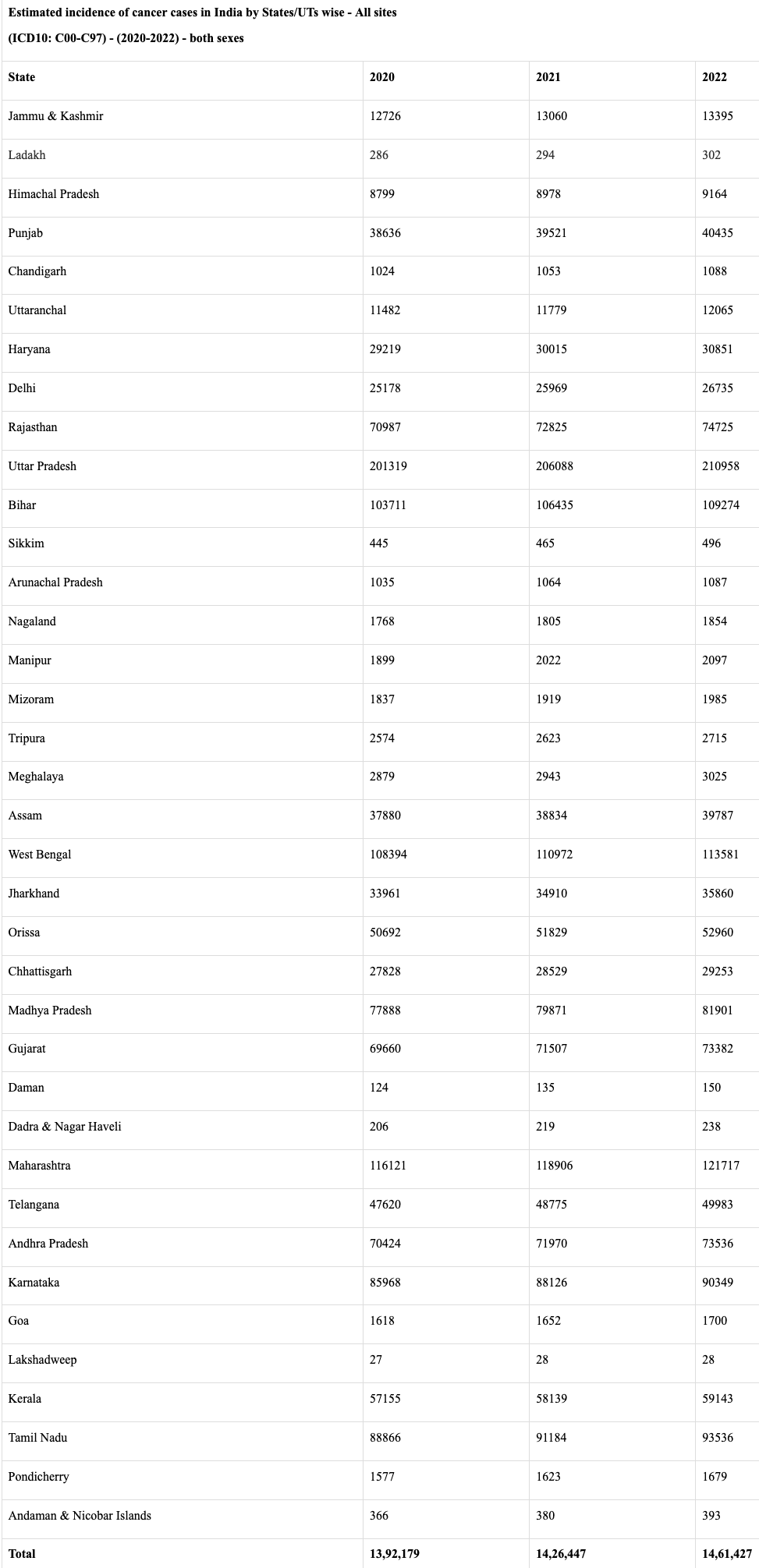Click Sikkim's 2022 value 496
Image resolution: width=759 pixels, height=1568 pixels.
pos(711,543)
